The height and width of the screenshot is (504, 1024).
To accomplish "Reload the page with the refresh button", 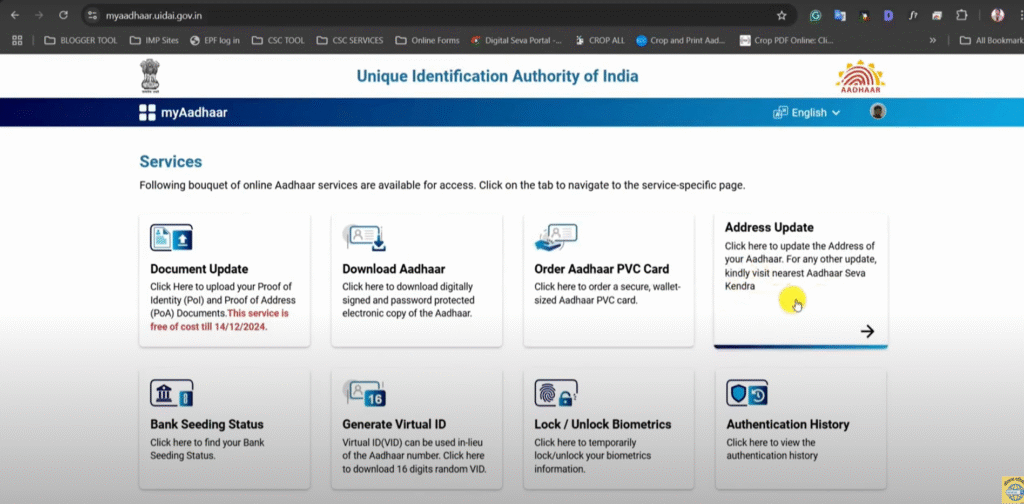I will pyautogui.click(x=63, y=16).
